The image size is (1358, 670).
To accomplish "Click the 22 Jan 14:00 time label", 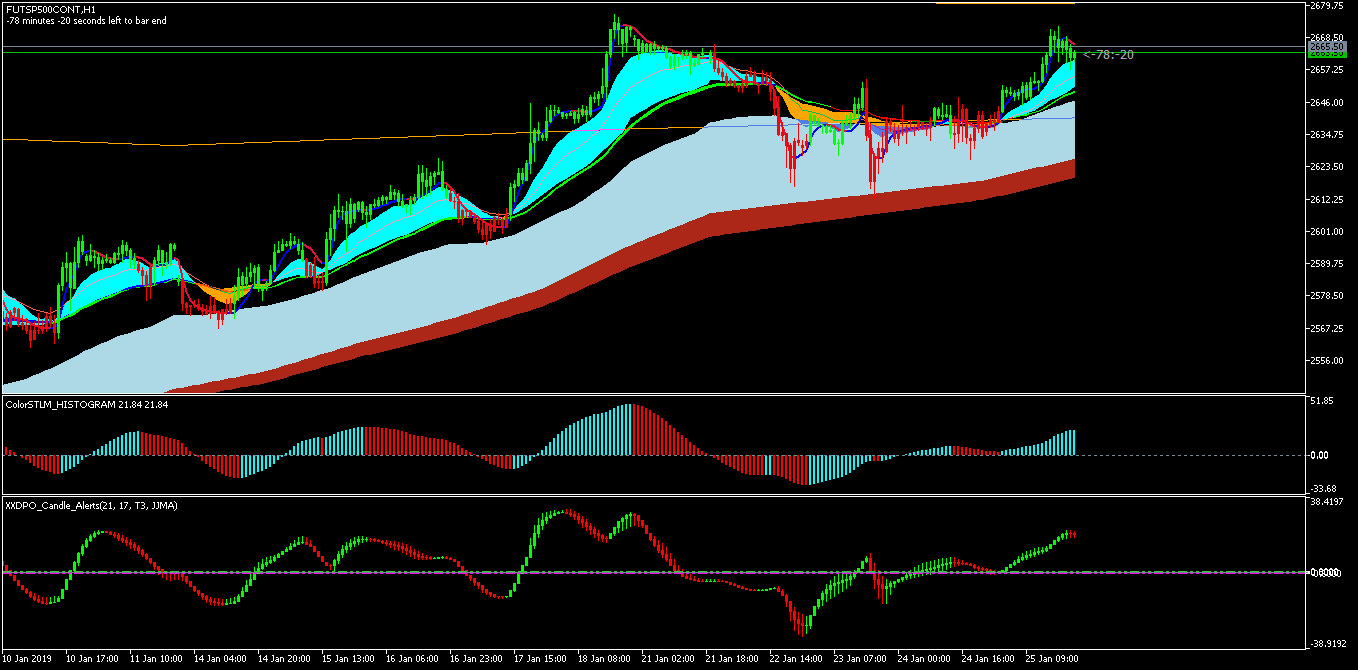I will coord(796,660).
